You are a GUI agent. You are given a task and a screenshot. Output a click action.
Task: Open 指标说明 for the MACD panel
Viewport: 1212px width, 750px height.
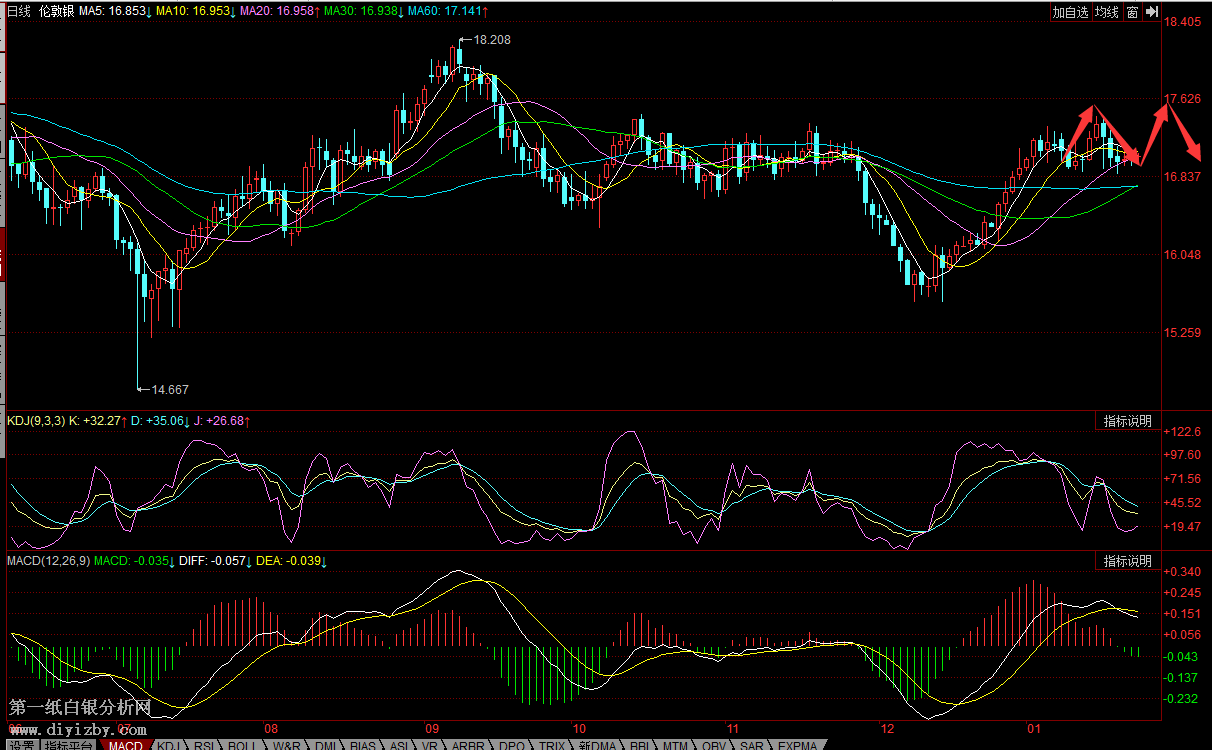[x=1127, y=561]
